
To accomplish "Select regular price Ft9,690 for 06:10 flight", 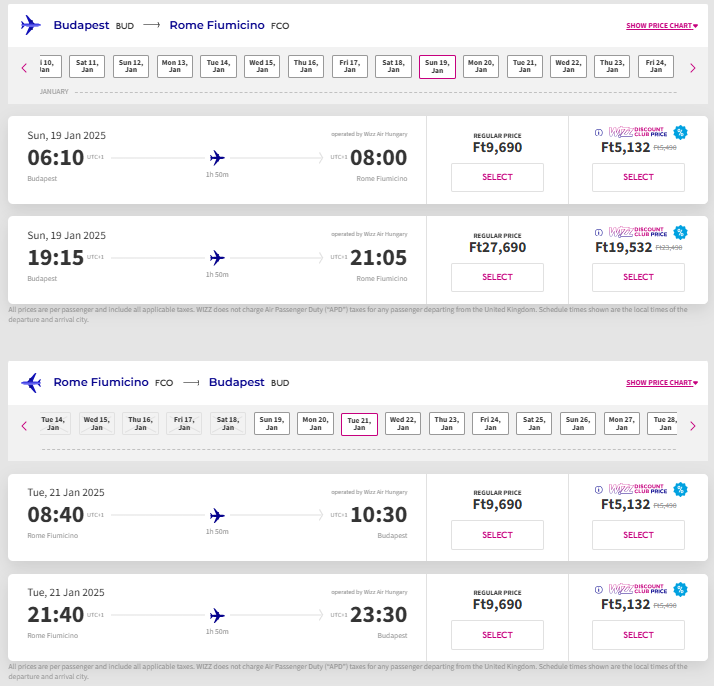I will click(x=497, y=177).
